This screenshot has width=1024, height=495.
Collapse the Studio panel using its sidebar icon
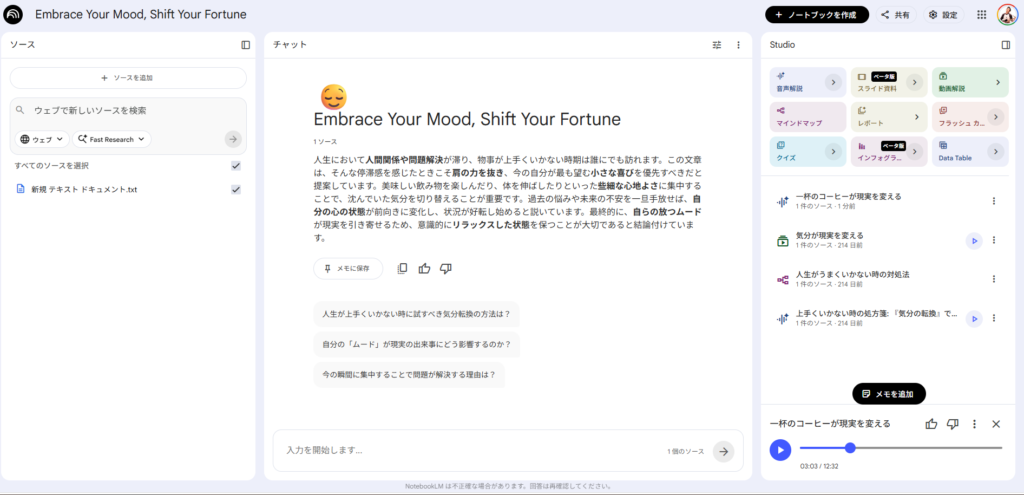coord(1006,45)
